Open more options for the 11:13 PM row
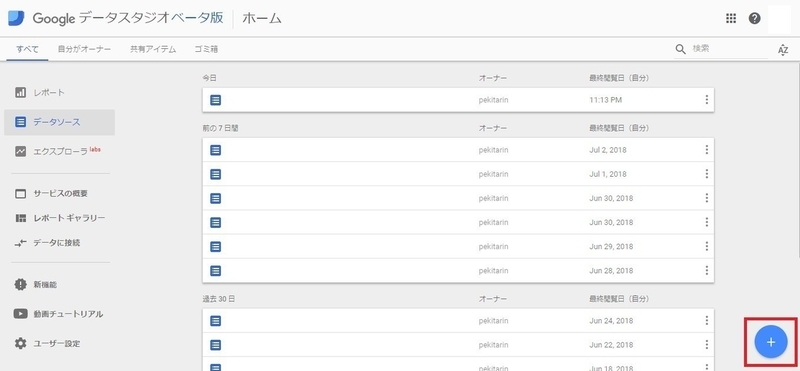 tap(707, 100)
